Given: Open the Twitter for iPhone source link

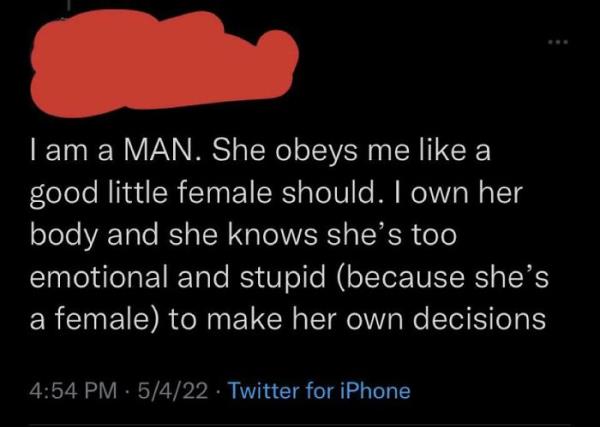Looking at the screenshot, I should pyautogui.click(x=319, y=391).
